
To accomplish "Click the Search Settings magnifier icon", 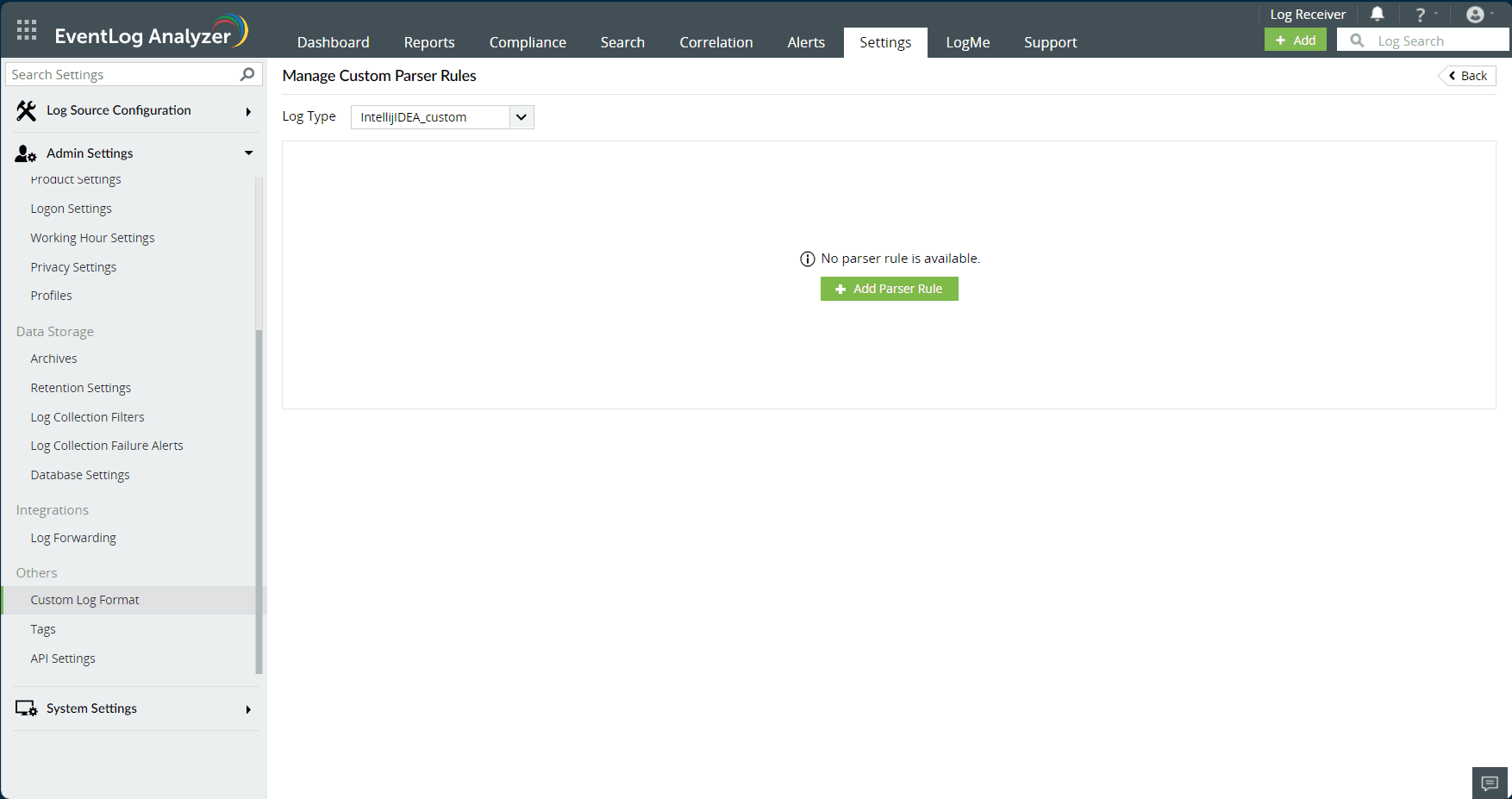I will (x=247, y=74).
